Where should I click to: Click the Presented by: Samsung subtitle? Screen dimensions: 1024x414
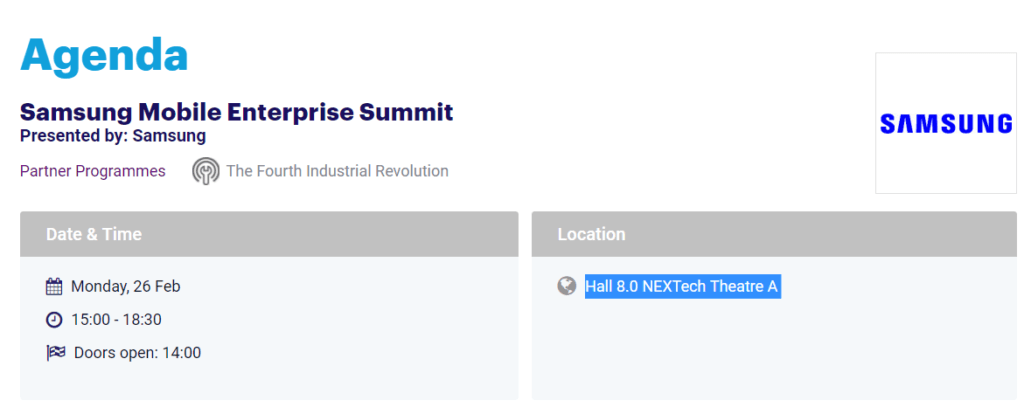point(113,135)
